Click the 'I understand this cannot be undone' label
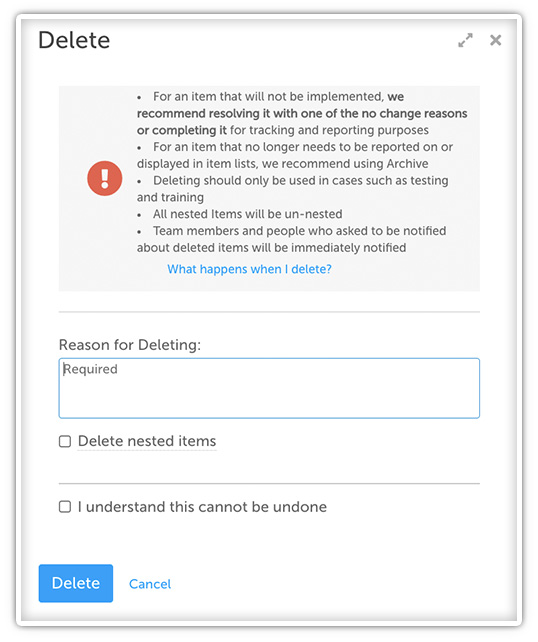This screenshot has height=642, width=538. [x=202, y=507]
